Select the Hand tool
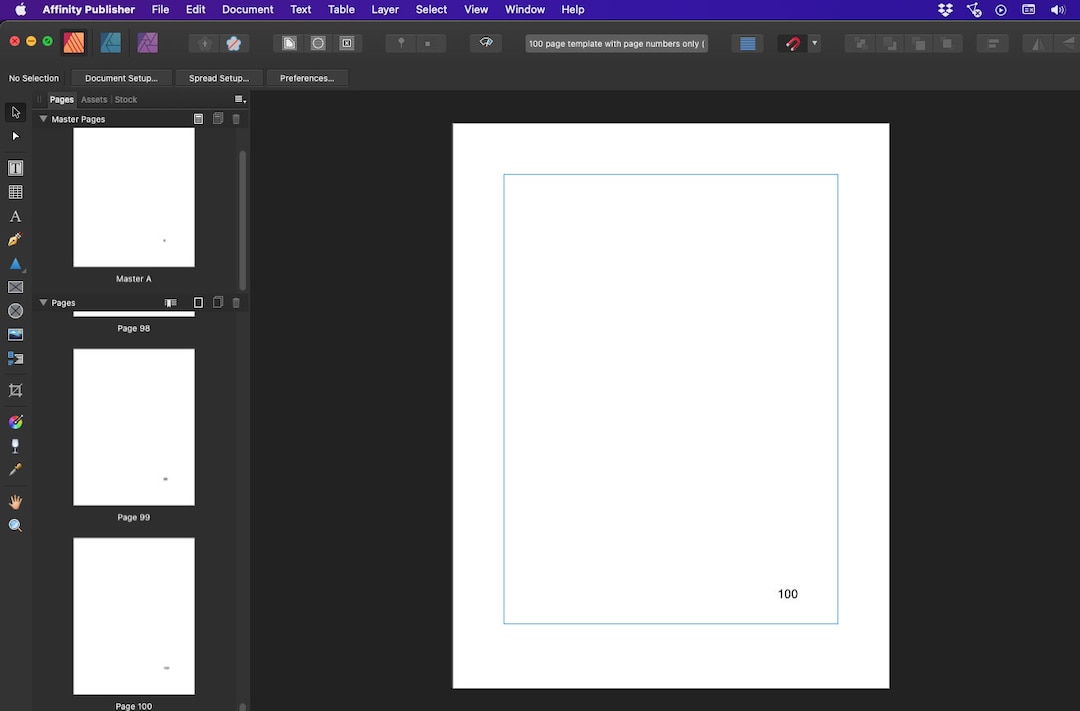This screenshot has height=711, width=1080. tap(15, 501)
